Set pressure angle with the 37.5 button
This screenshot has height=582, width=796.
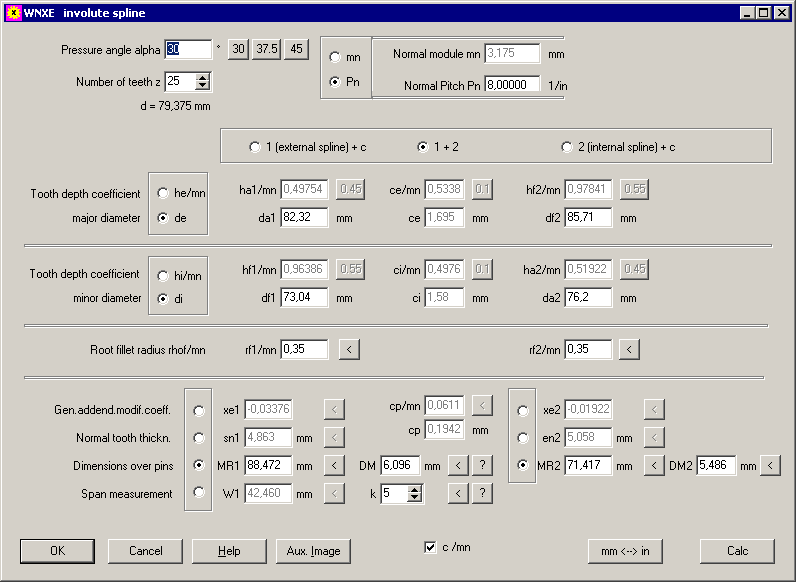tap(266, 50)
